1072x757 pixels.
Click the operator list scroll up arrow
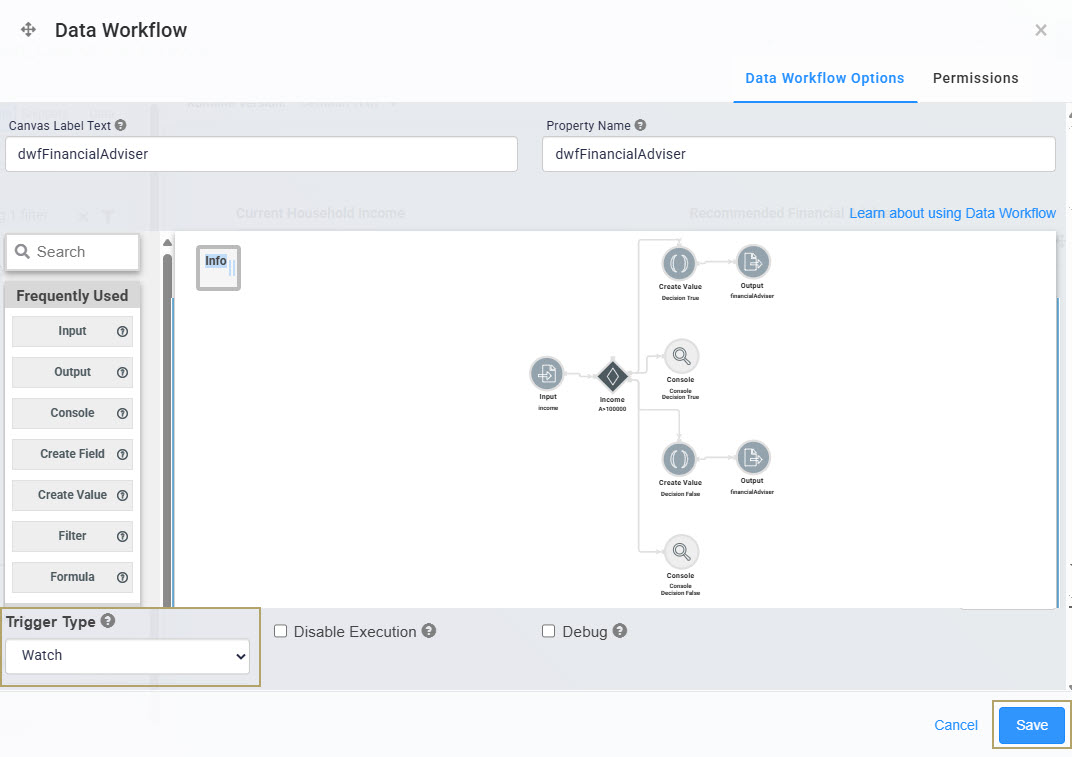167,243
